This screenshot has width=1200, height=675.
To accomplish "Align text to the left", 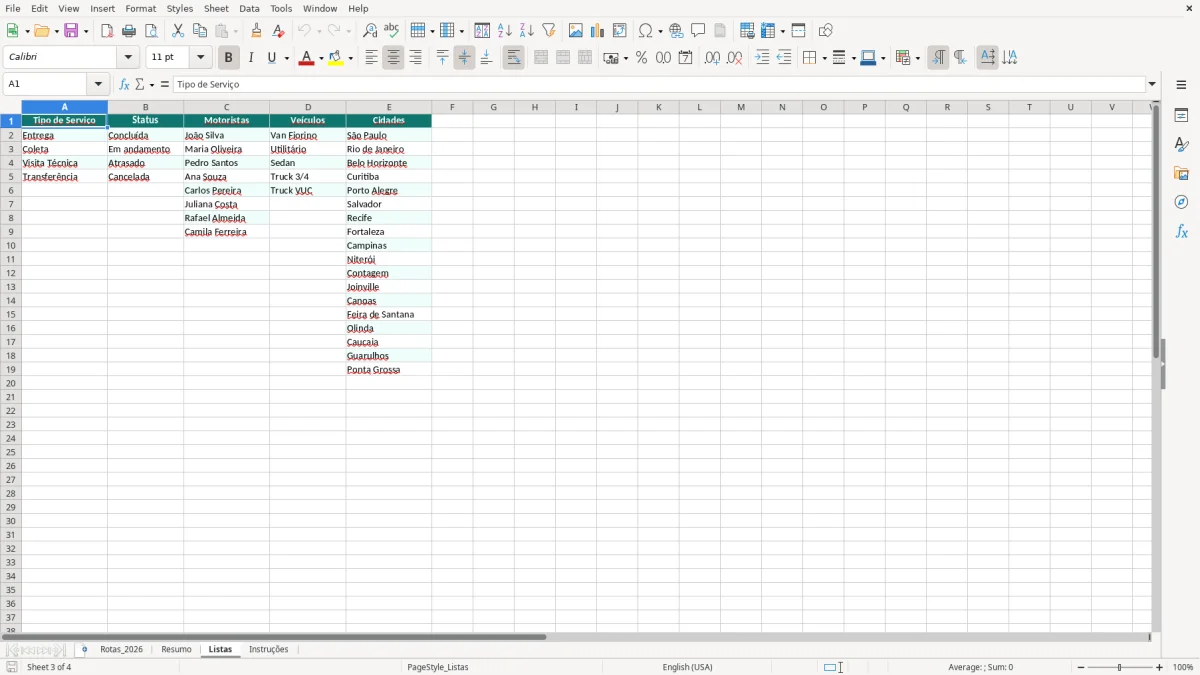I will pos(371,58).
